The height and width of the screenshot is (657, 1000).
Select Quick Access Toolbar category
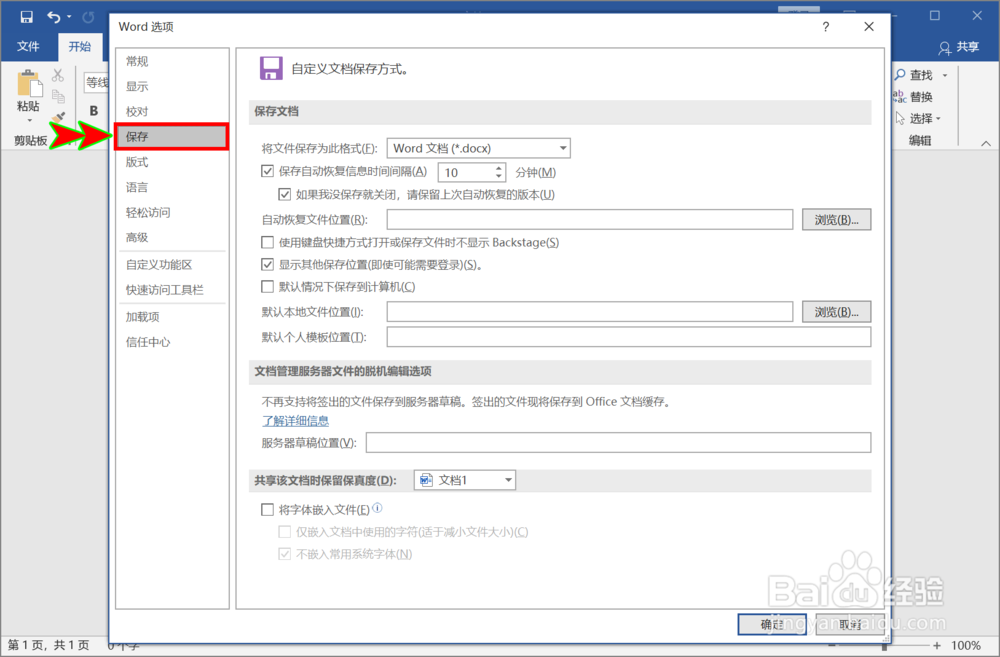click(x=172, y=290)
